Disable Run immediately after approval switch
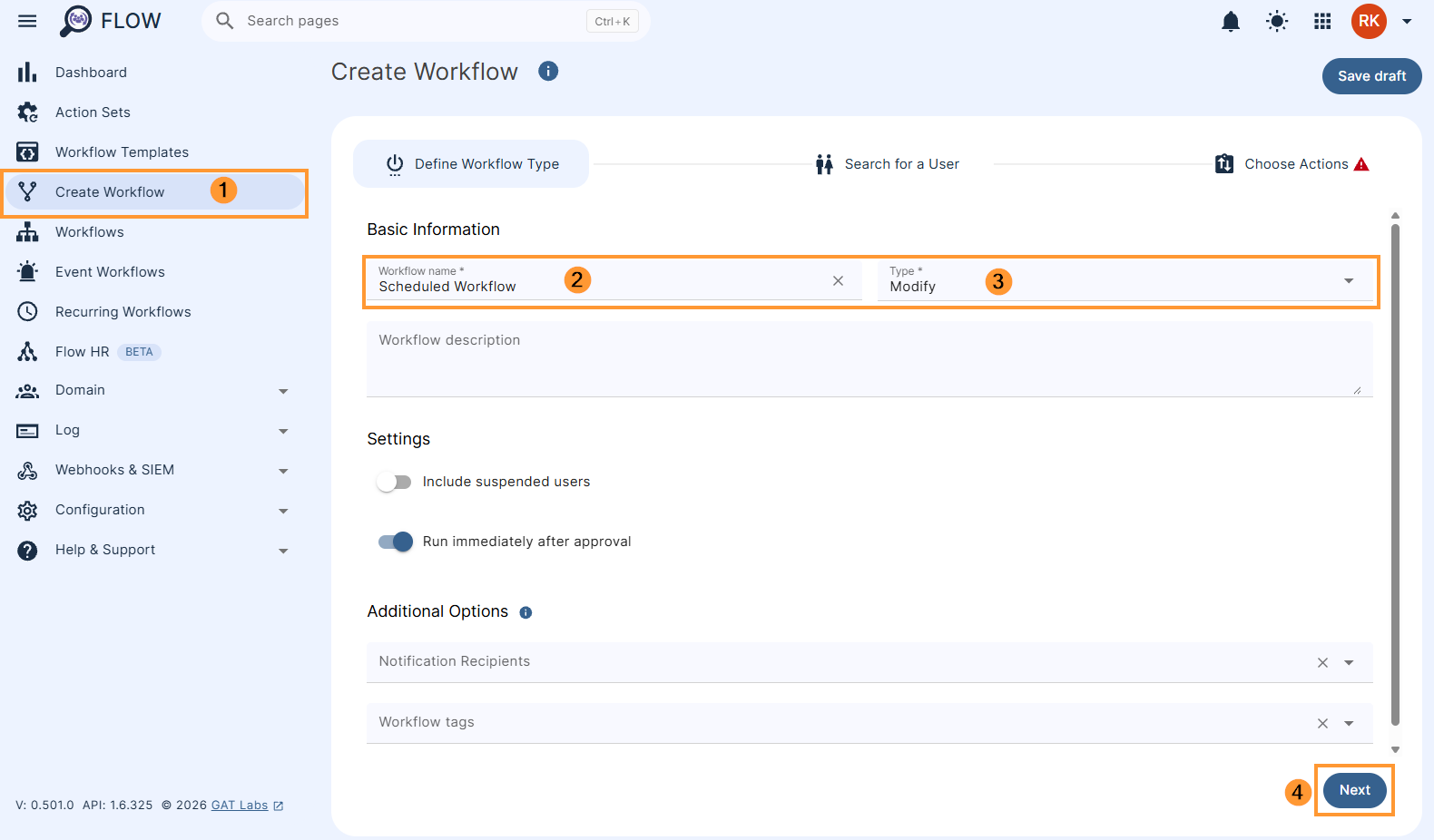Screen dimensions: 1434x840 pyautogui.click(x=395, y=542)
